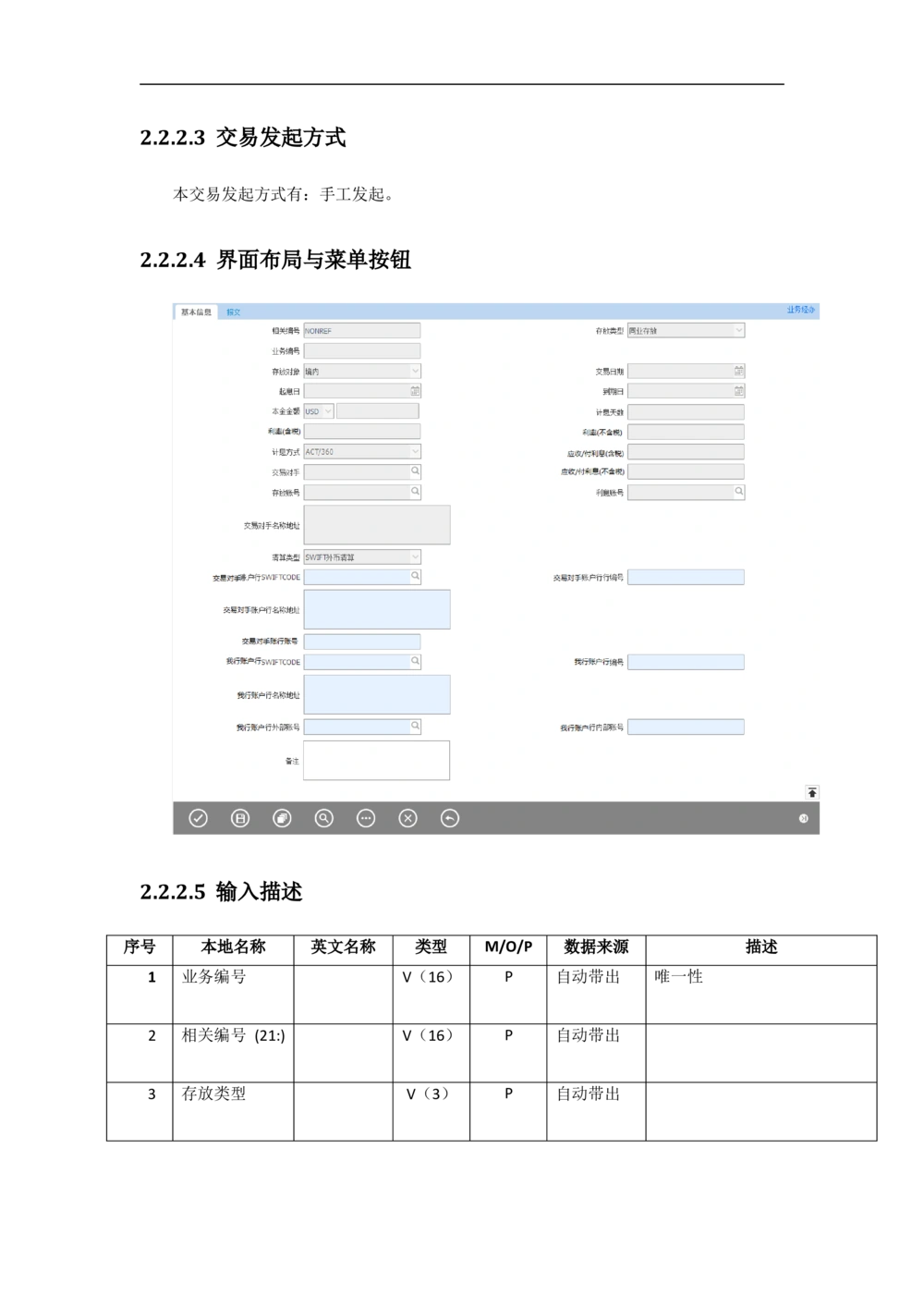The height and width of the screenshot is (1308, 924).
Task: Click the back arrow return icon
Action: [x=450, y=818]
